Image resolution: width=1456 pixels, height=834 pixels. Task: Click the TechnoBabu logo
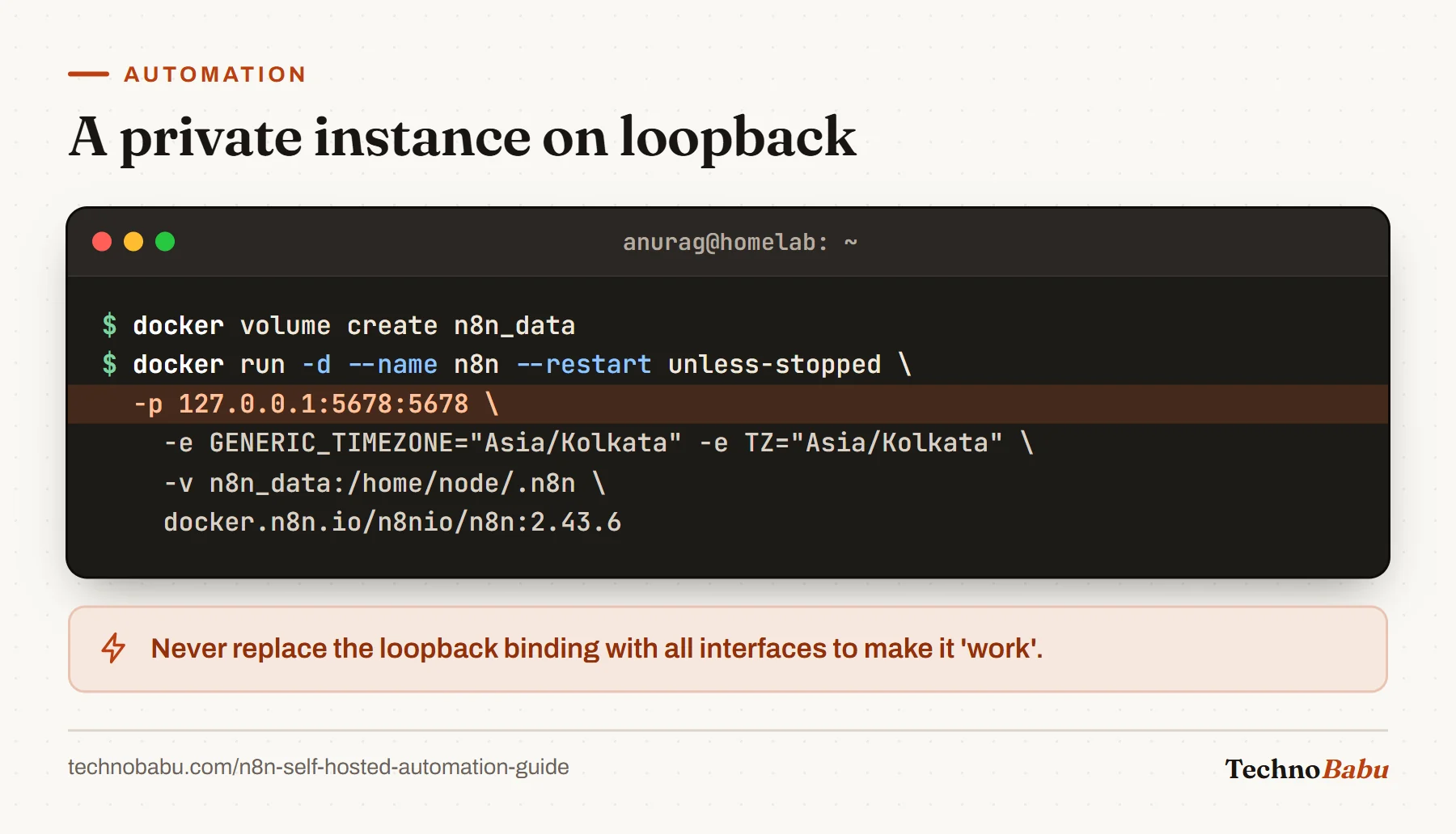[x=1306, y=768]
